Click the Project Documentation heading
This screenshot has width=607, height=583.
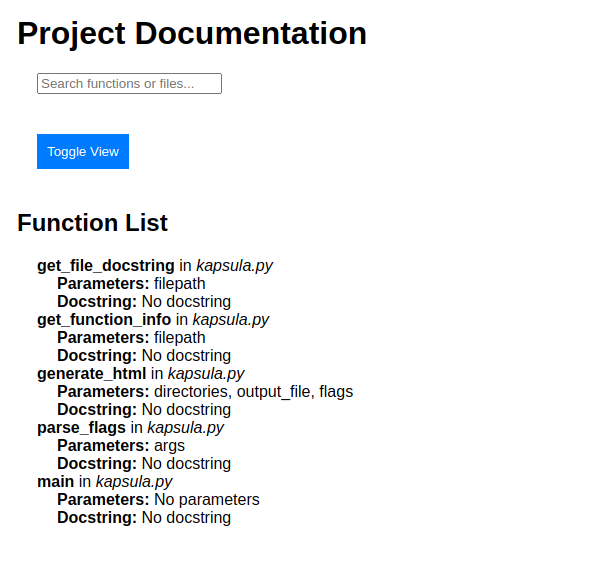pos(192,34)
